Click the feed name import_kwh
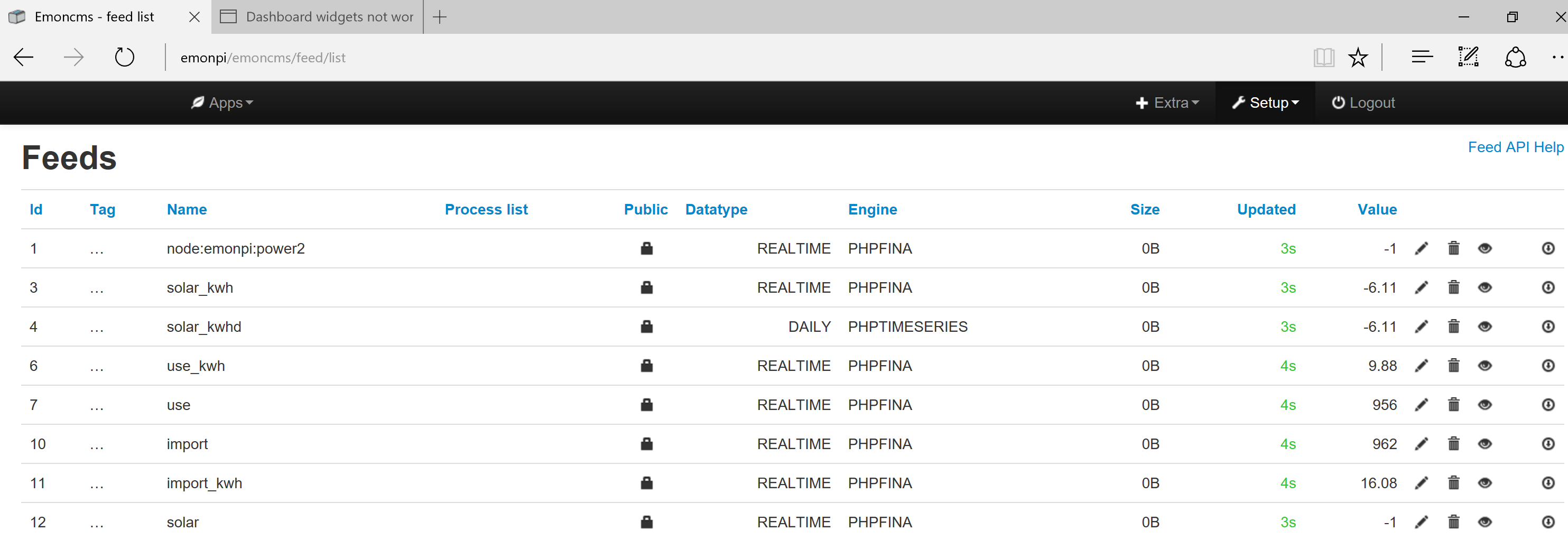 pos(204,483)
